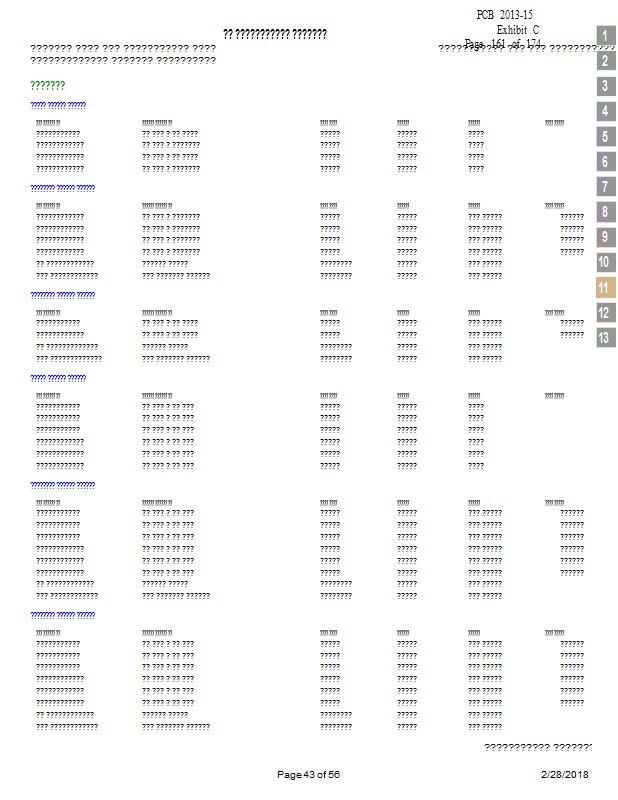
Task: Click the number 5 page tab
Action: click(605, 136)
